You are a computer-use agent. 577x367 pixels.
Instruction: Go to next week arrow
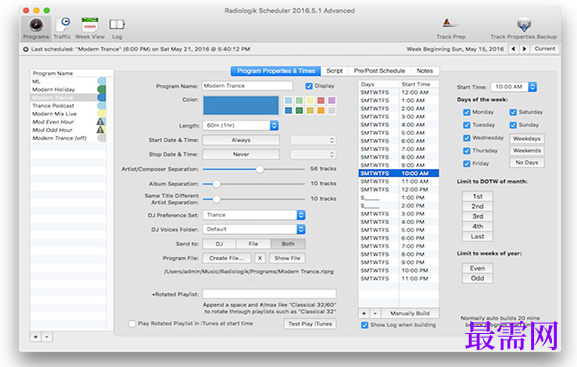point(524,49)
